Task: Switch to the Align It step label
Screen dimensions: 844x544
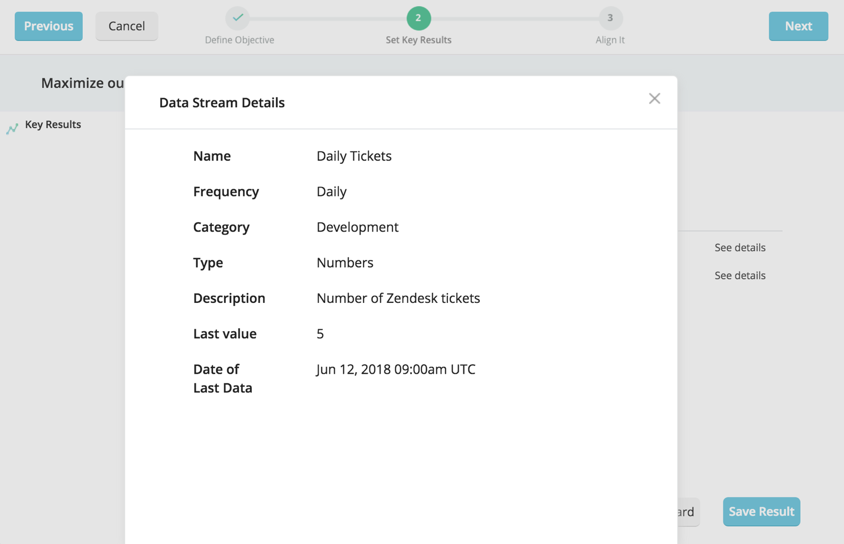Action: [610, 40]
